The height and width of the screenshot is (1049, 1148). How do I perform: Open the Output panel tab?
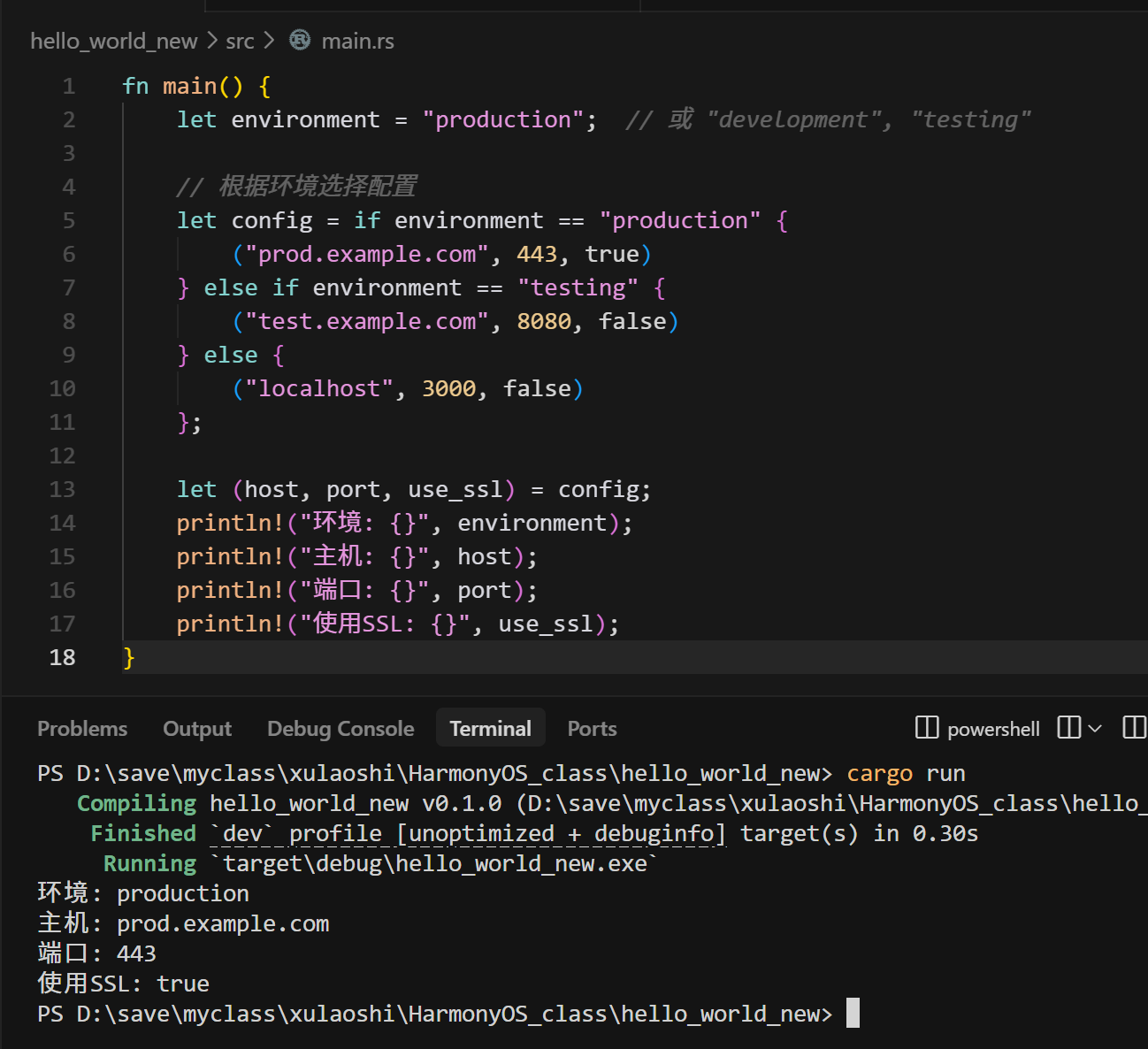(x=197, y=728)
